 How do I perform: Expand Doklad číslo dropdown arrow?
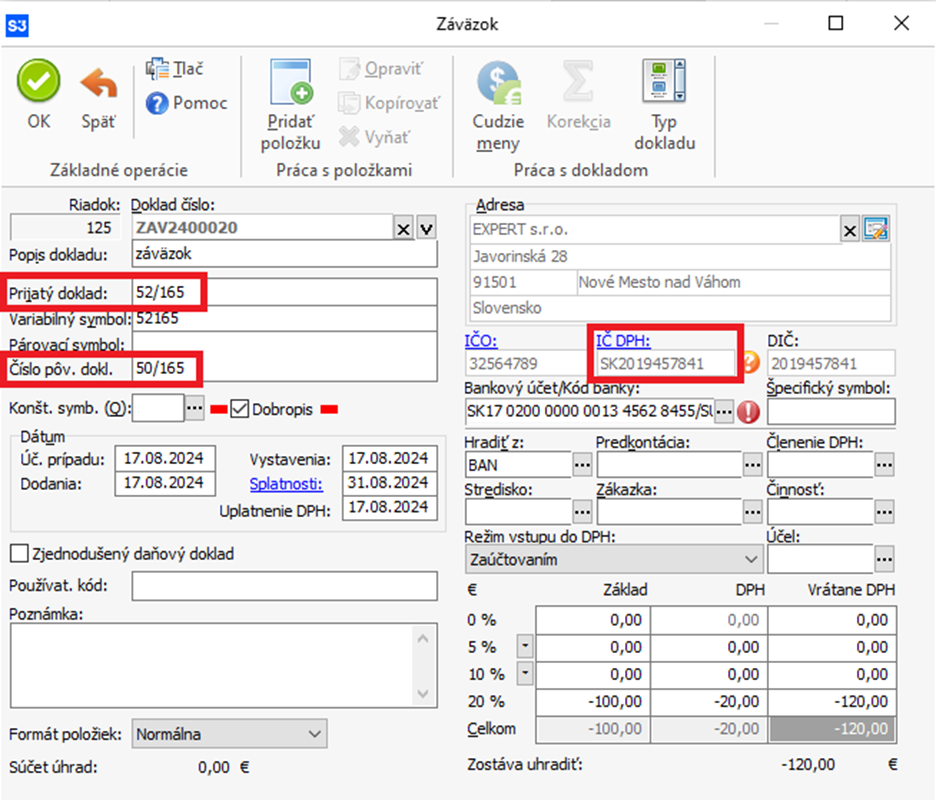click(x=427, y=229)
